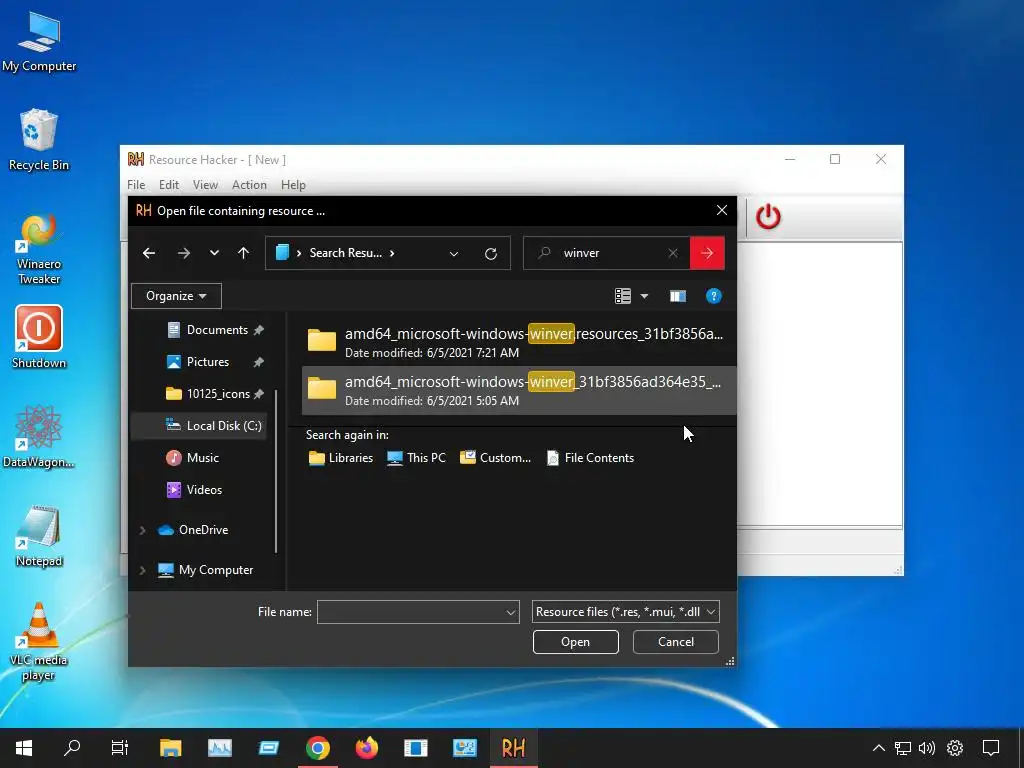This screenshot has width=1024, height=768.
Task: Go forward in the file dialog
Action: click(x=184, y=253)
